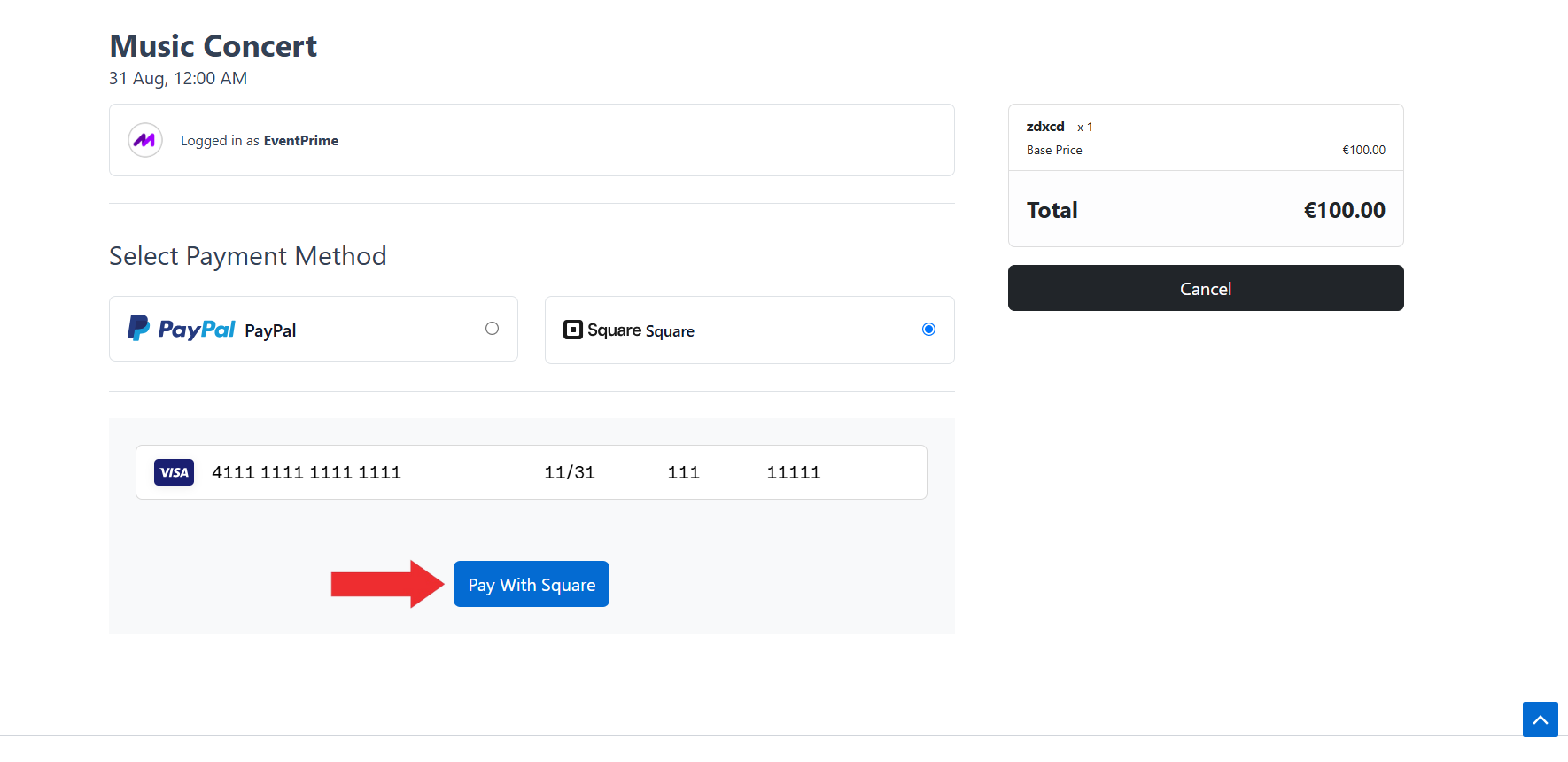Click the Visa card brand icon

[x=174, y=472]
